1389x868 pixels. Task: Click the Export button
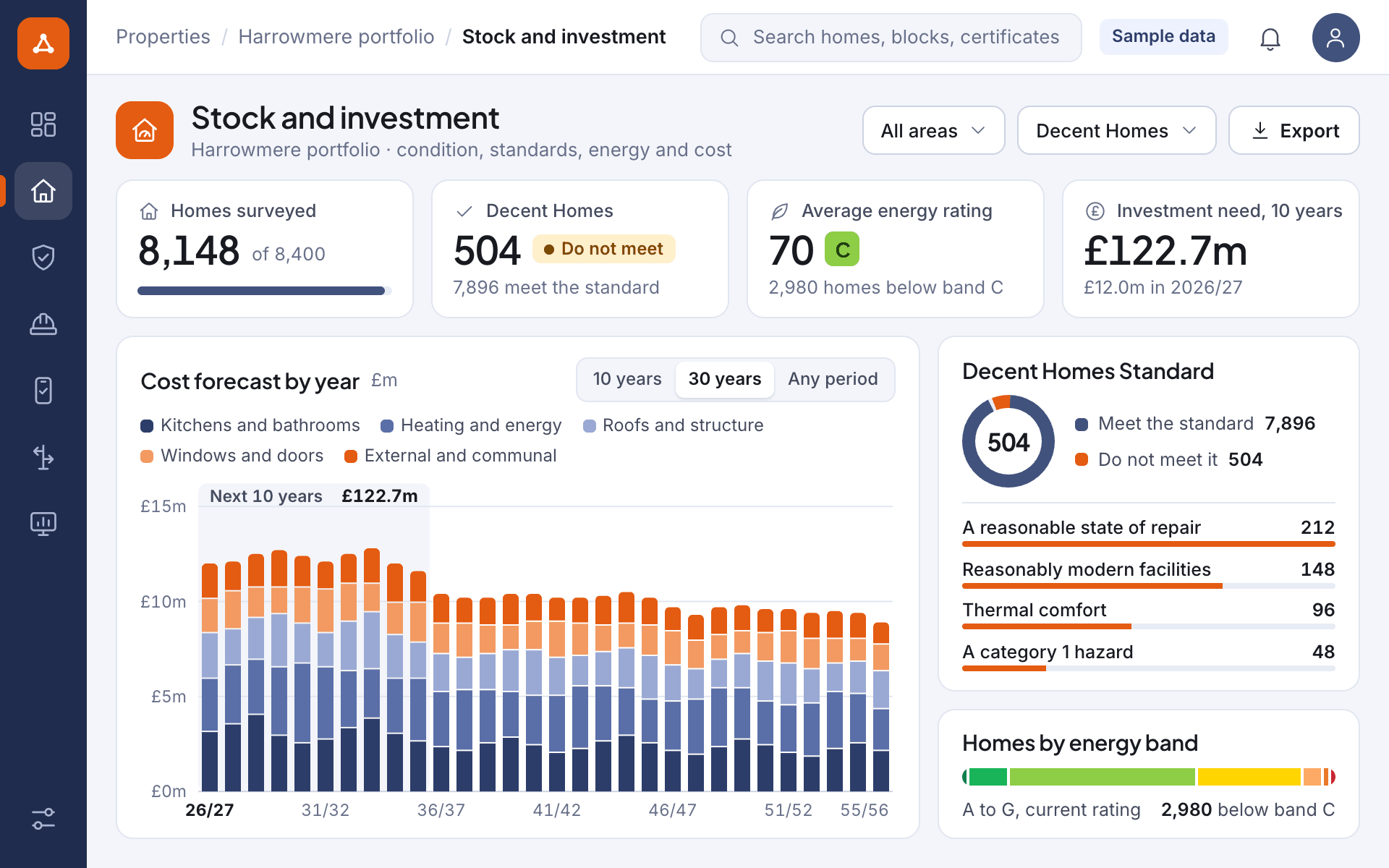(x=1294, y=130)
